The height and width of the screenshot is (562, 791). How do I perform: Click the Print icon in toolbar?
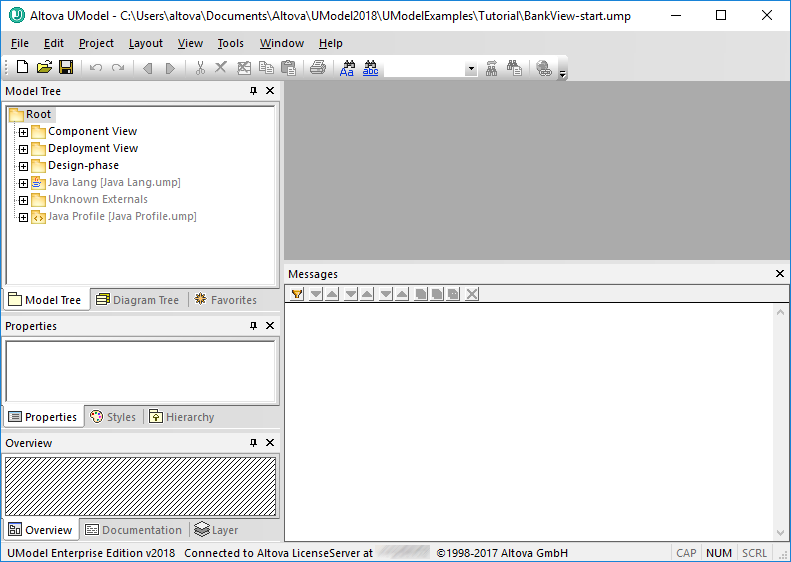click(317, 68)
